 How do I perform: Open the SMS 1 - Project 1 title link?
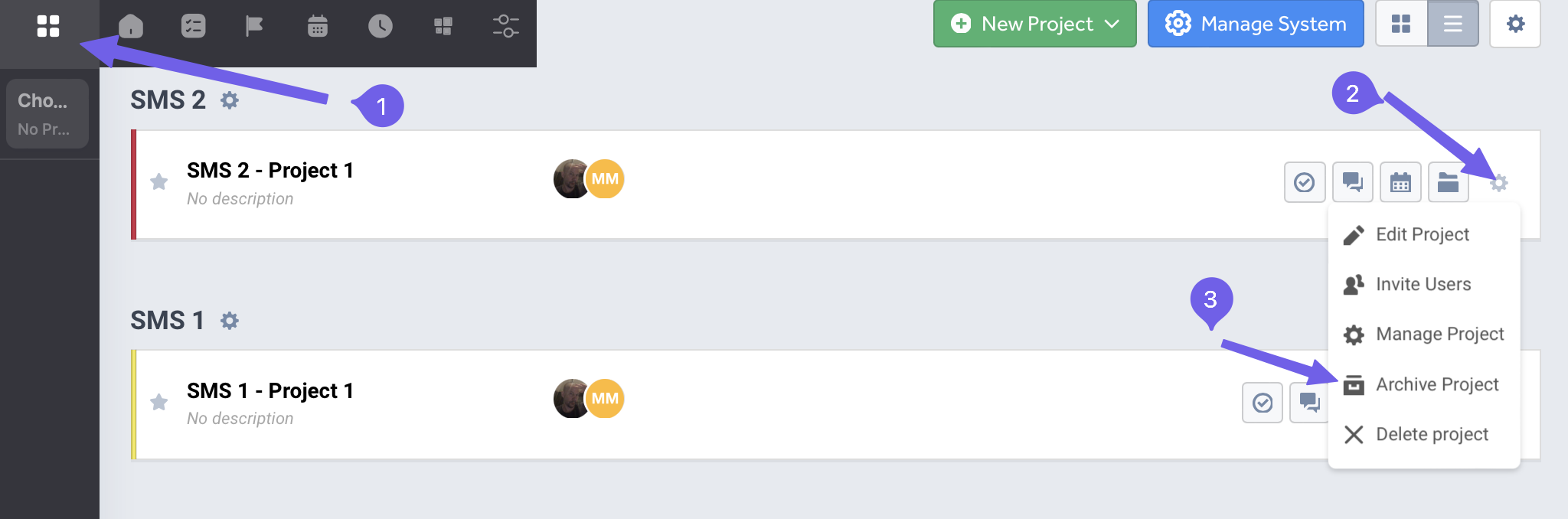pyautogui.click(x=270, y=390)
